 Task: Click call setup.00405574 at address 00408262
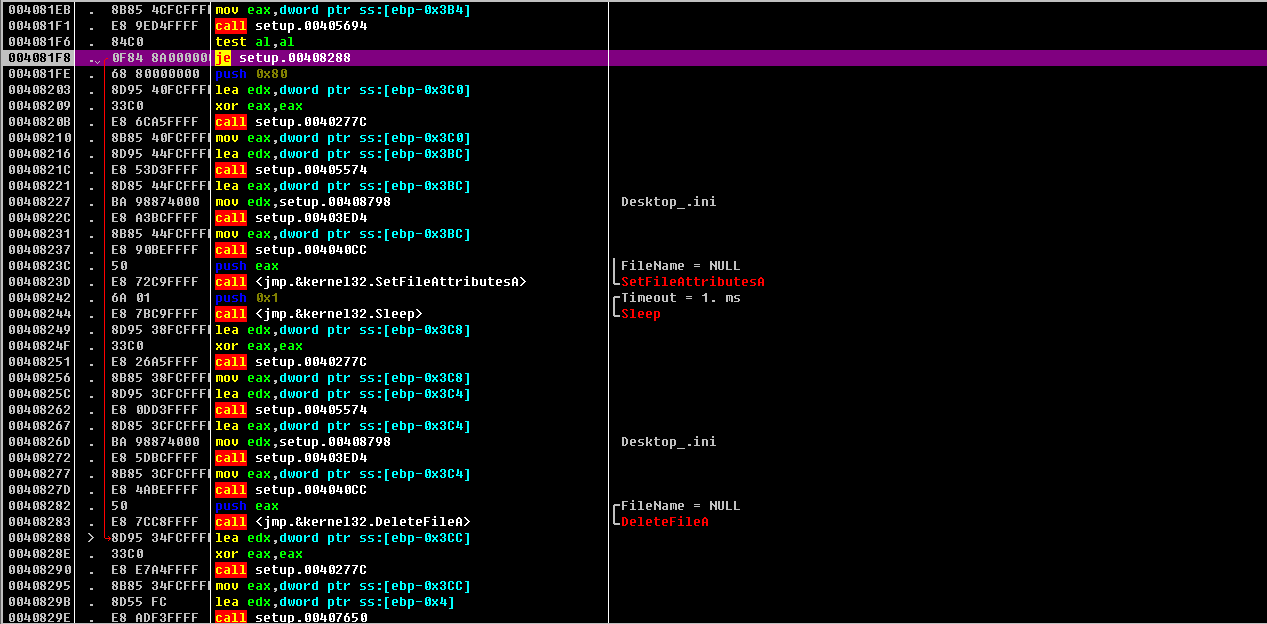click(291, 410)
